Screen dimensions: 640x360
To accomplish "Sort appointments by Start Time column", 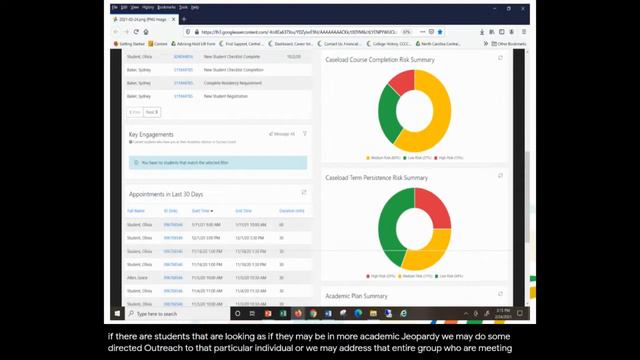I will point(202,211).
